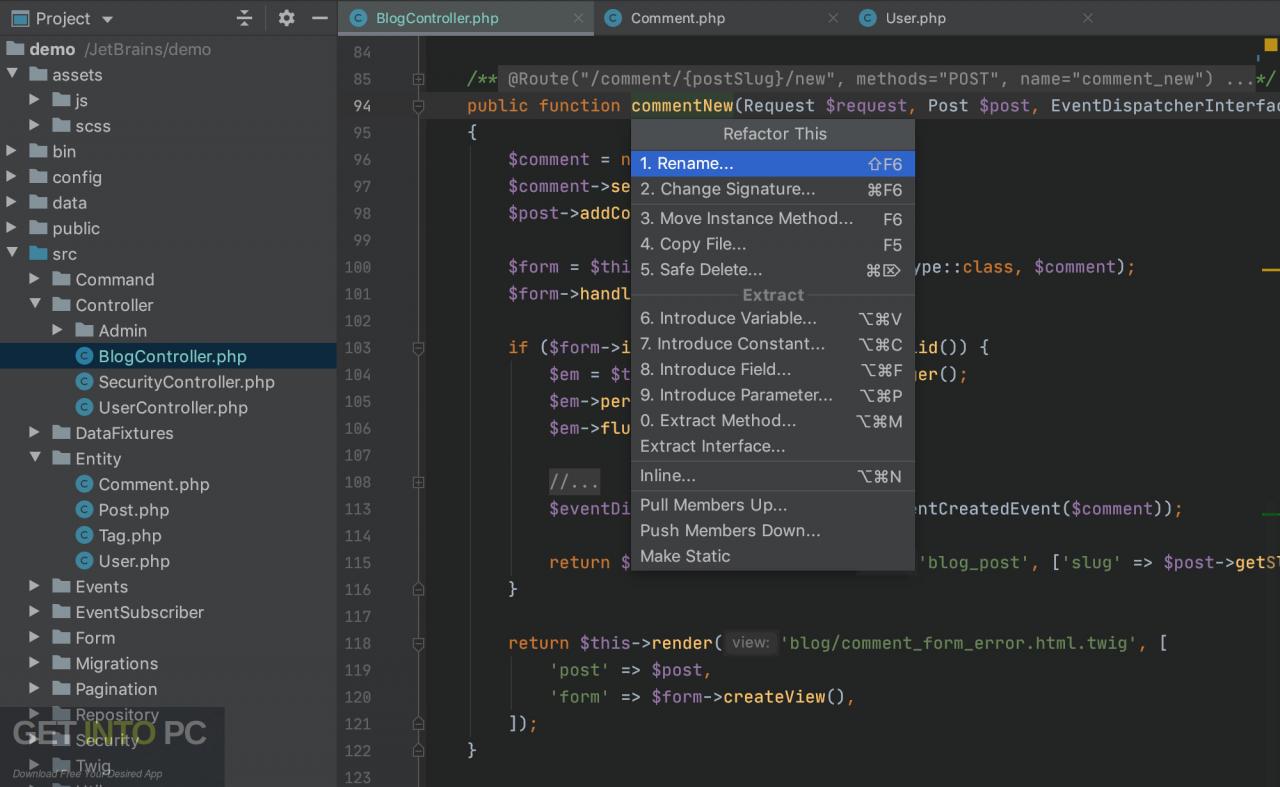1280x787 pixels.
Task: Choose Introduce Variable option
Action: [772, 318]
